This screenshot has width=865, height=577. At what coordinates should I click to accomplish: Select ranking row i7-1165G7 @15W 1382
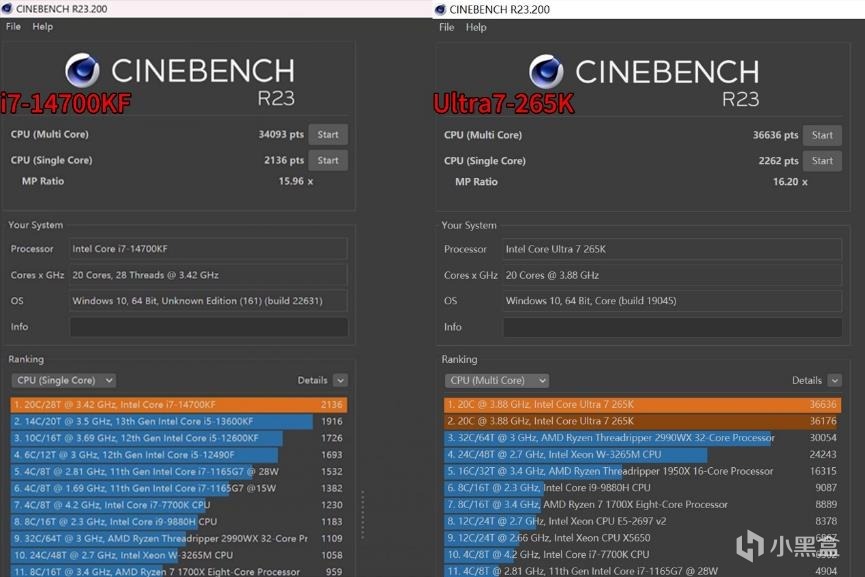coord(179,488)
